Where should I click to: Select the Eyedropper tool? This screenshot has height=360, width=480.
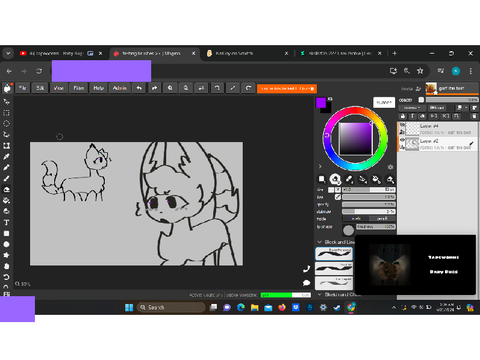pyautogui.click(x=6, y=157)
